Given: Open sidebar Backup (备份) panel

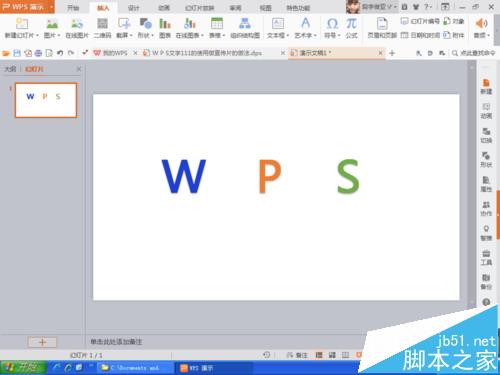Looking at the screenshot, I should coord(486,282).
